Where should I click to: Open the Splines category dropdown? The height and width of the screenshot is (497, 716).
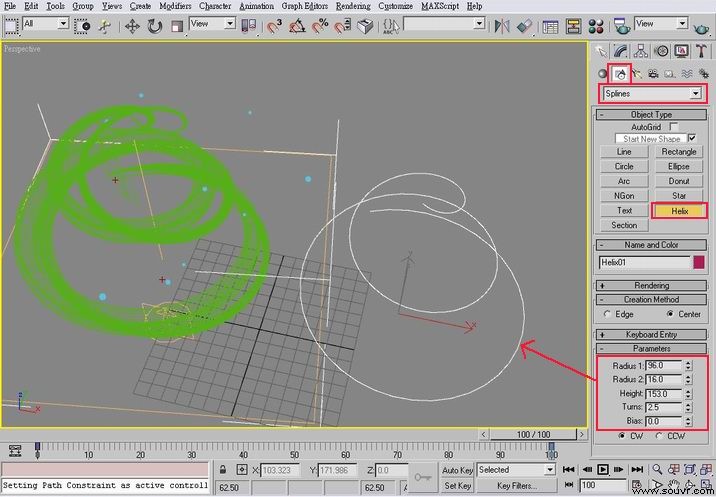pos(652,93)
